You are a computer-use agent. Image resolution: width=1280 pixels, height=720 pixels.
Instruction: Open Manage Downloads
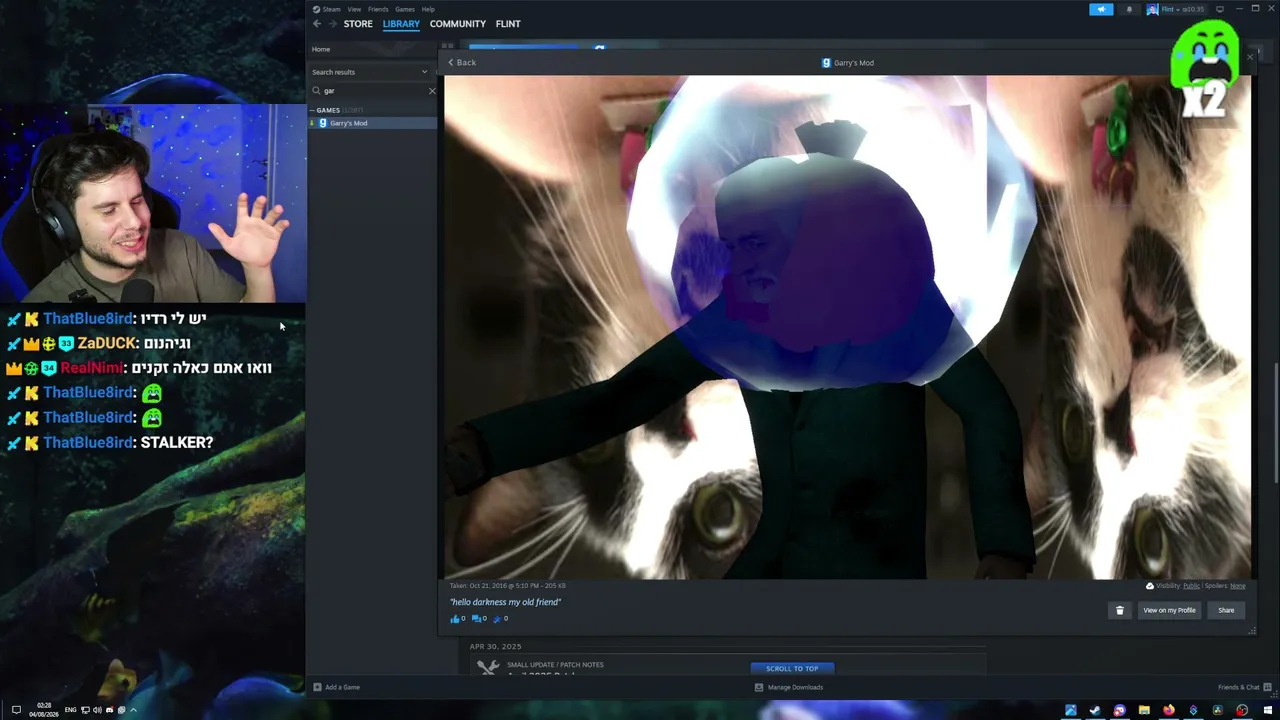coord(789,687)
